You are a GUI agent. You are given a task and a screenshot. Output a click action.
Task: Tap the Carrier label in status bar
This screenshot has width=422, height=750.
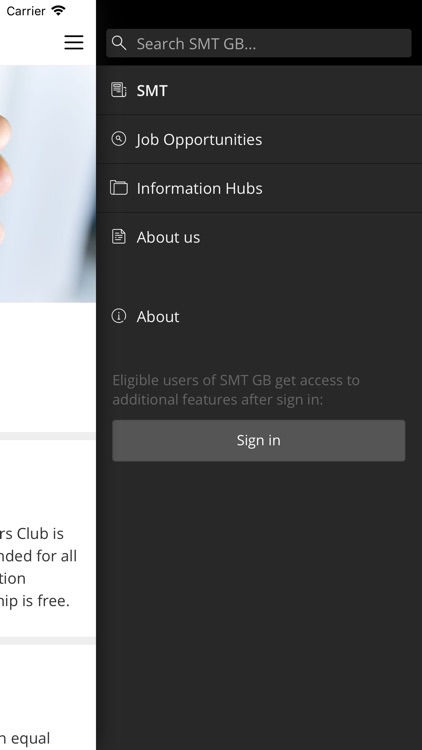pyautogui.click(x=26, y=11)
